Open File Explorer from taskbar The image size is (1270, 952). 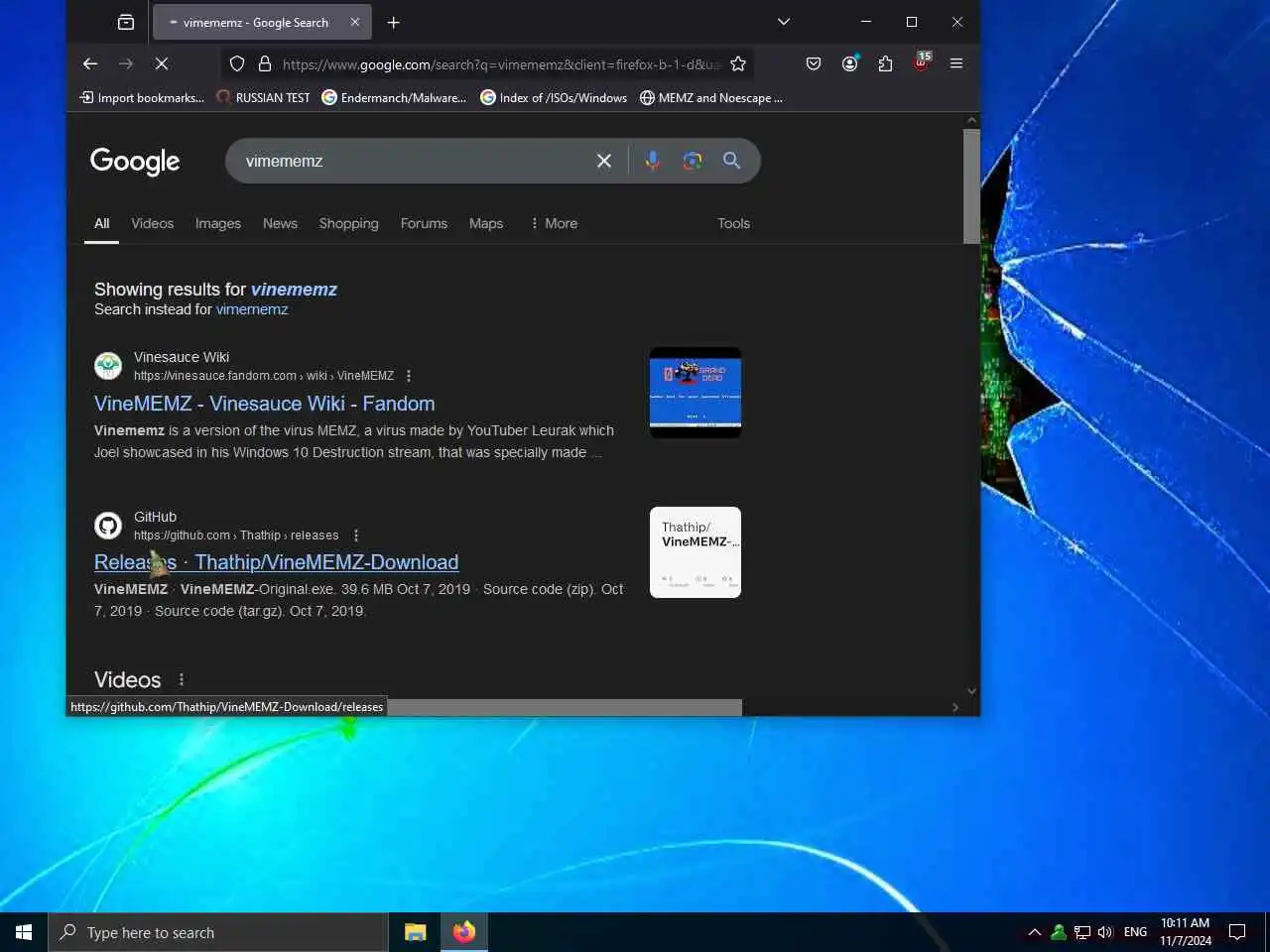point(415,932)
